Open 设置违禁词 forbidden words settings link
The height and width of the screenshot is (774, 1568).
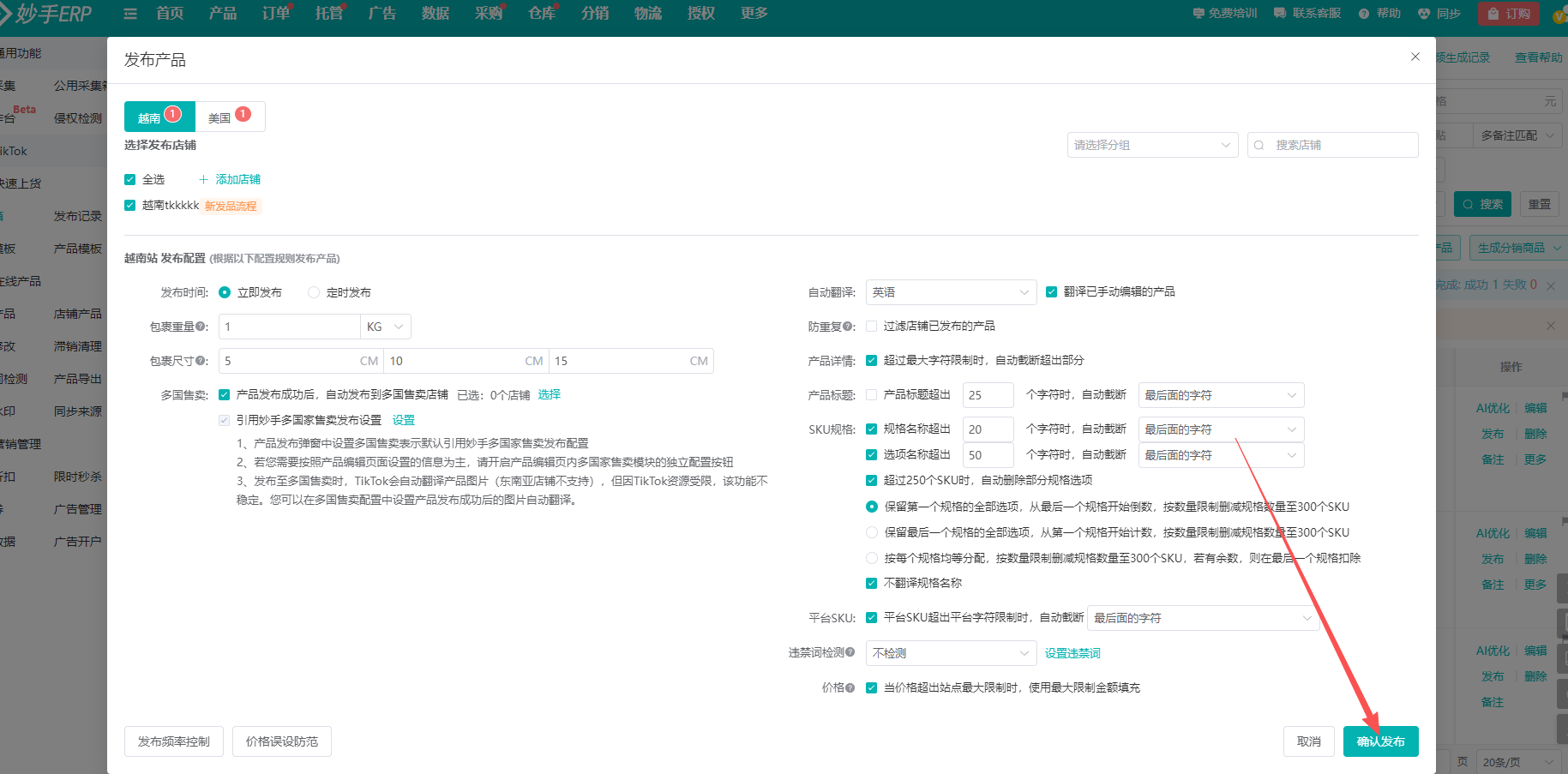[1072, 652]
